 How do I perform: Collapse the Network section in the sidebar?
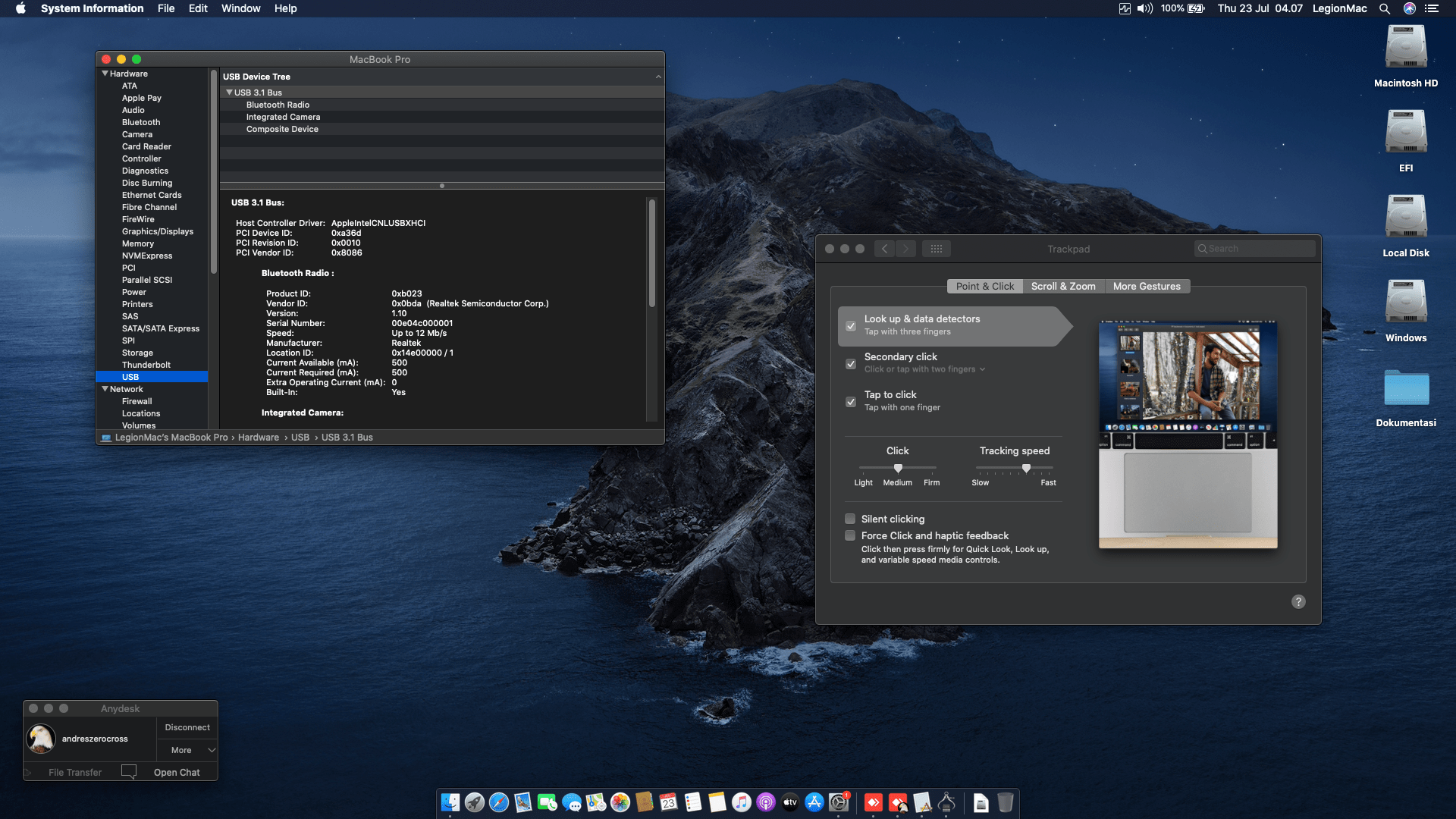tap(105, 389)
